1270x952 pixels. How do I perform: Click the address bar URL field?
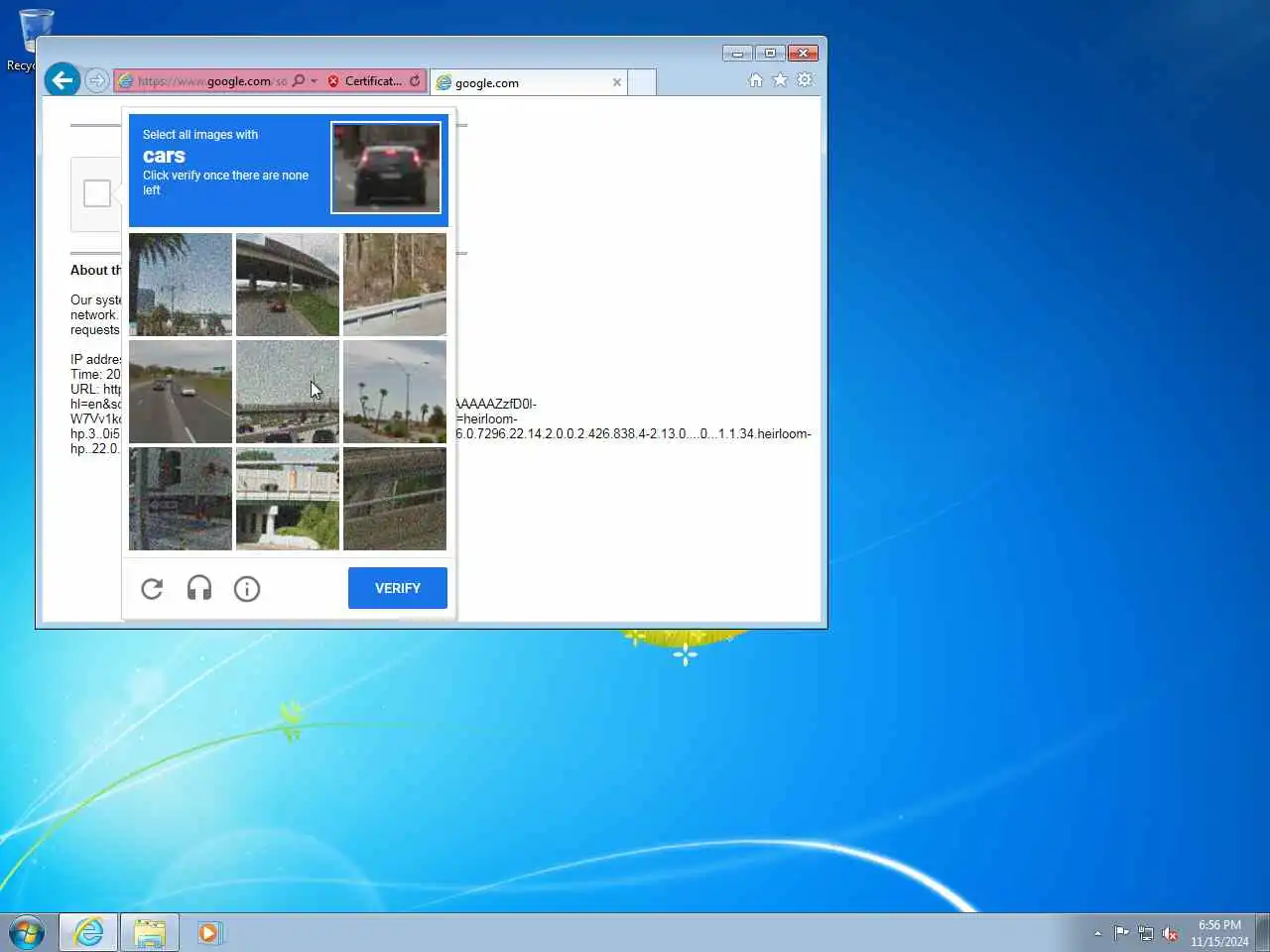point(211,81)
